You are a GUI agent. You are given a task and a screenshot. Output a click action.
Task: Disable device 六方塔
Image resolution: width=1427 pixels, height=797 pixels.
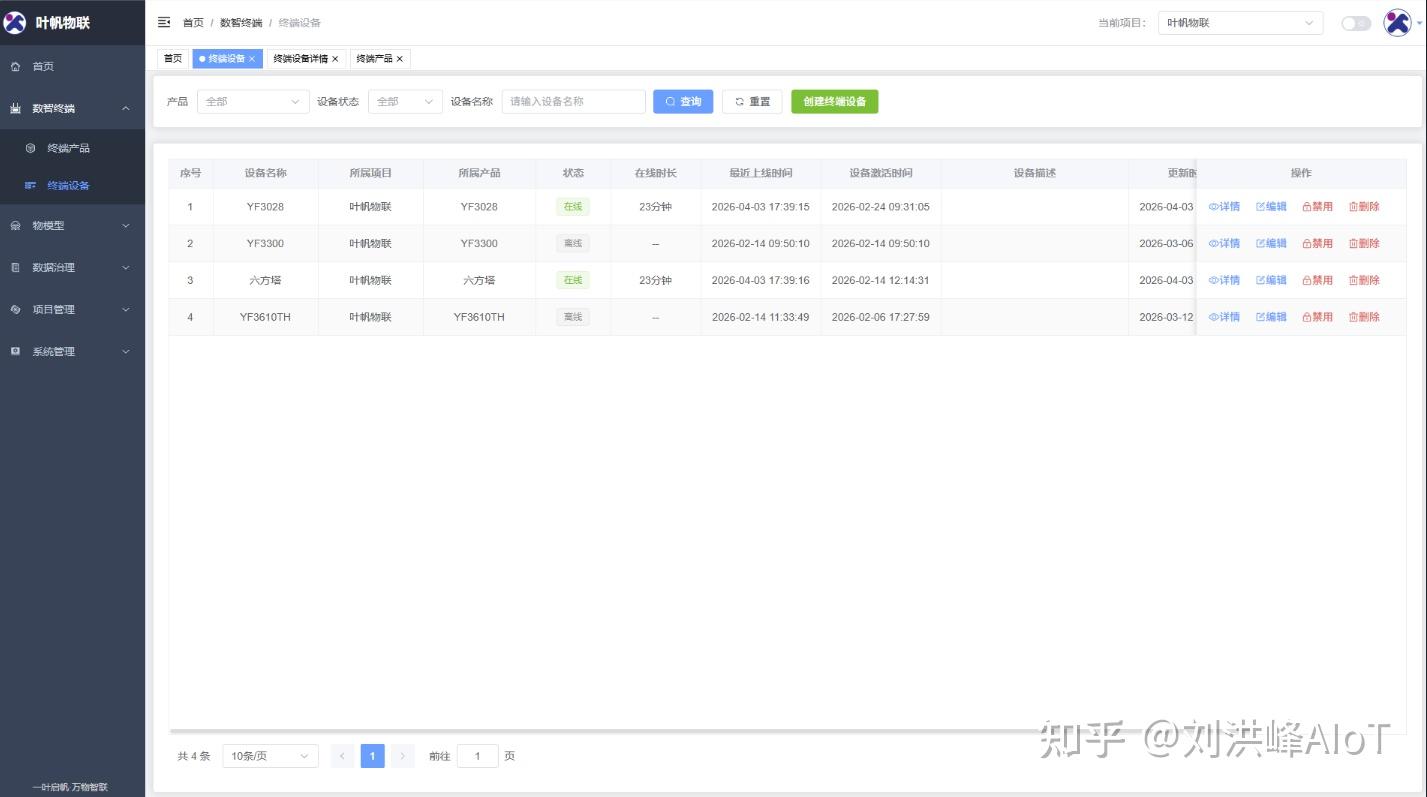click(1317, 281)
